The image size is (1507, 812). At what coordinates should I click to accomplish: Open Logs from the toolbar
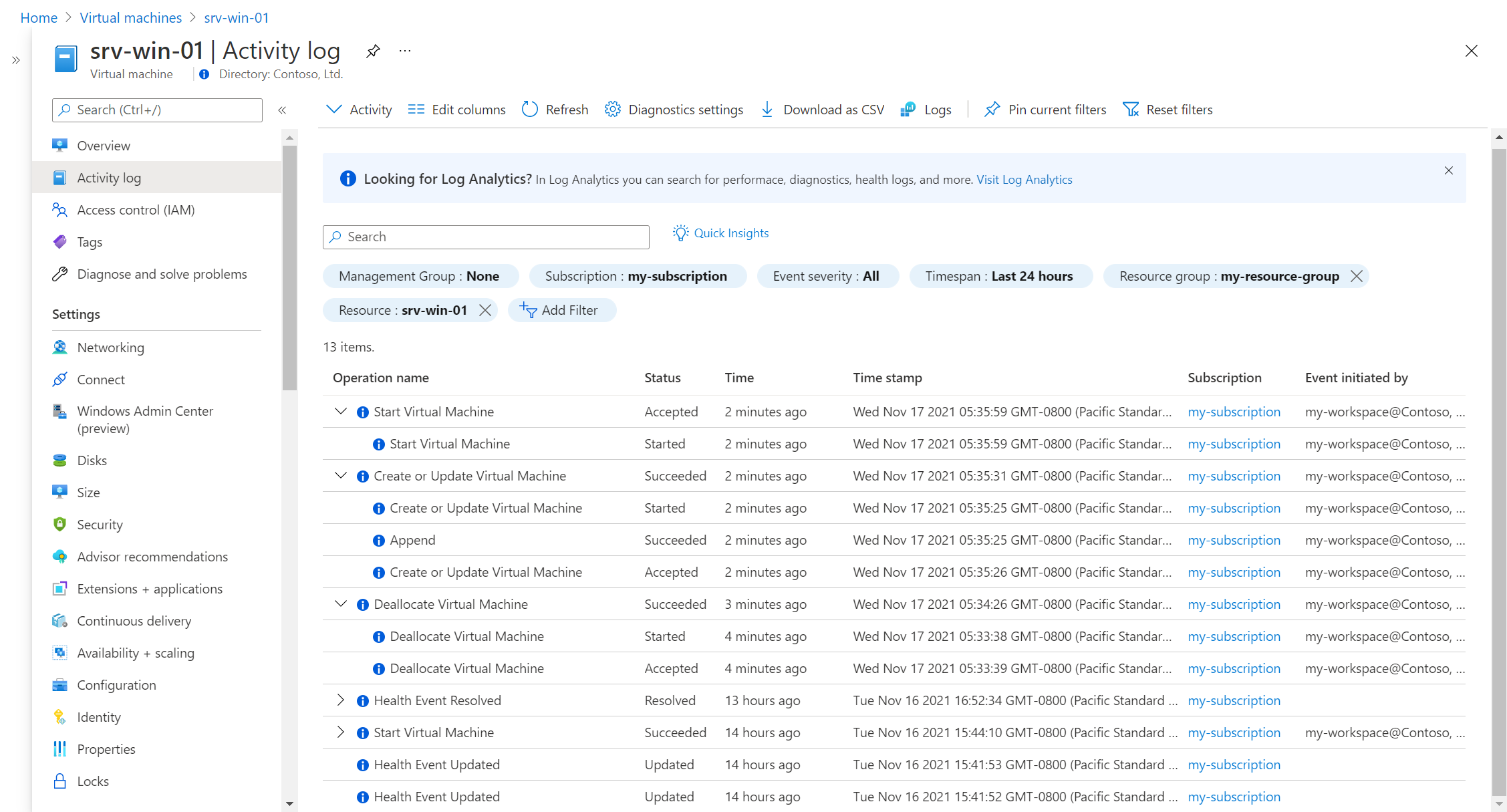click(926, 110)
